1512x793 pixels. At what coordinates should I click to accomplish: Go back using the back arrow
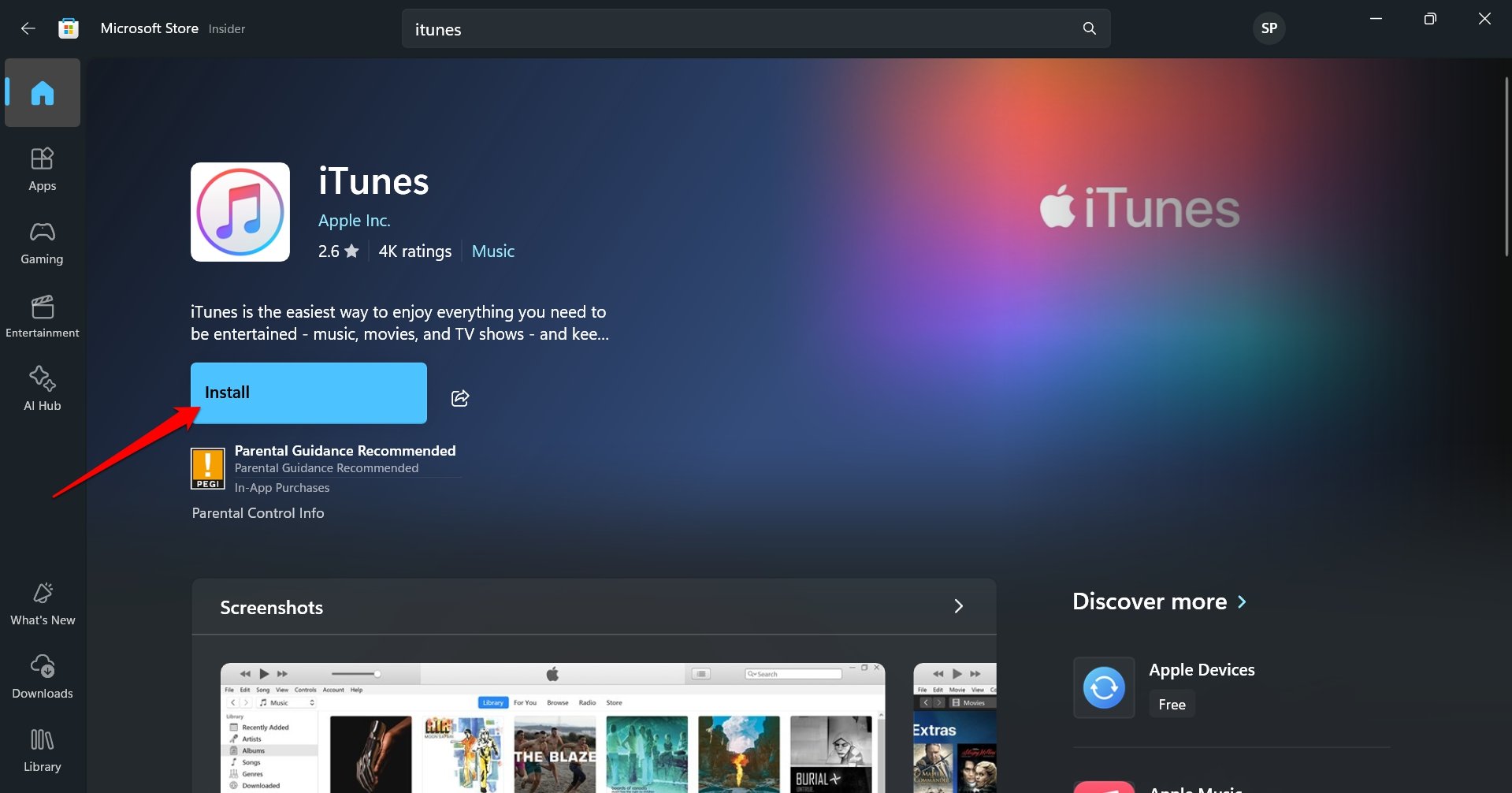pyautogui.click(x=28, y=28)
